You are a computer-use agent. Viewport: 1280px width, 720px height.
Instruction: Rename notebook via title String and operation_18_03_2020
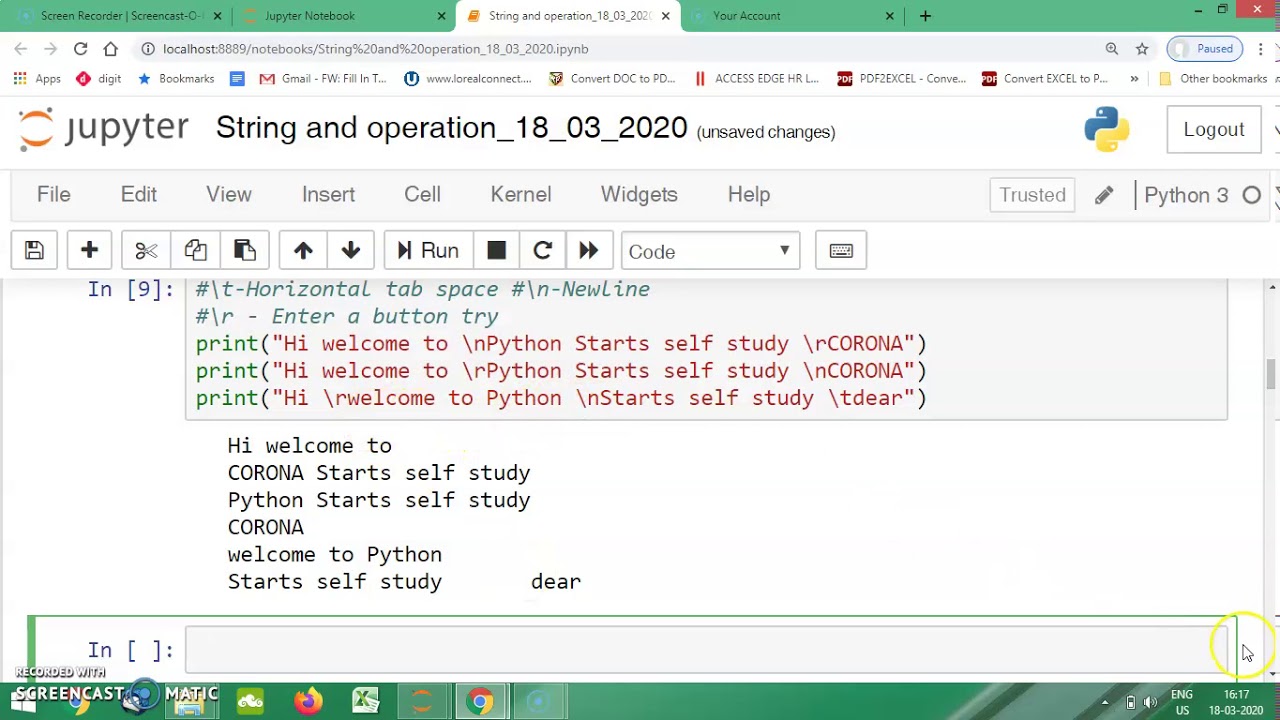click(451, 128)
